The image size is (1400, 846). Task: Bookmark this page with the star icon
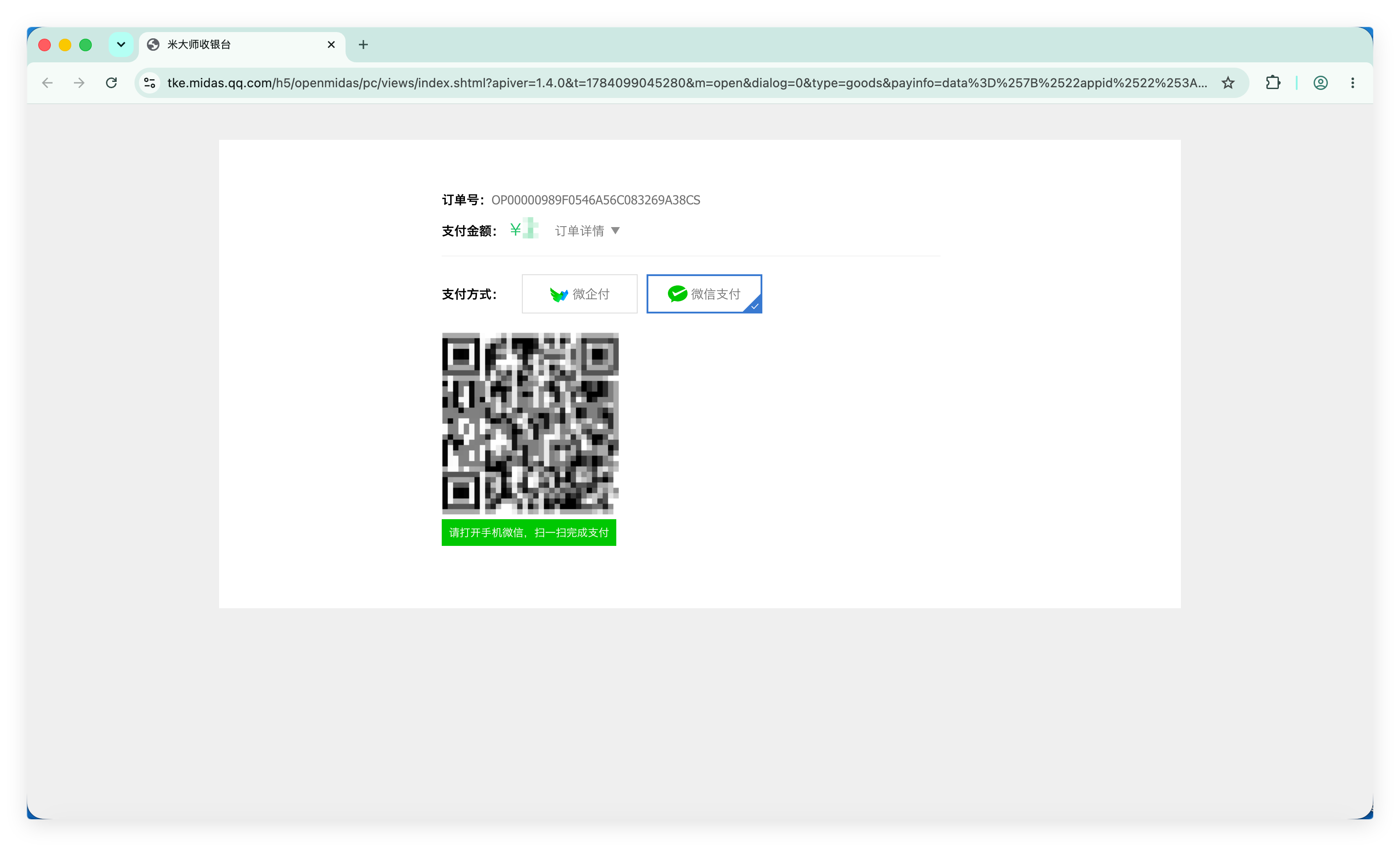(x=1228, y=83)
